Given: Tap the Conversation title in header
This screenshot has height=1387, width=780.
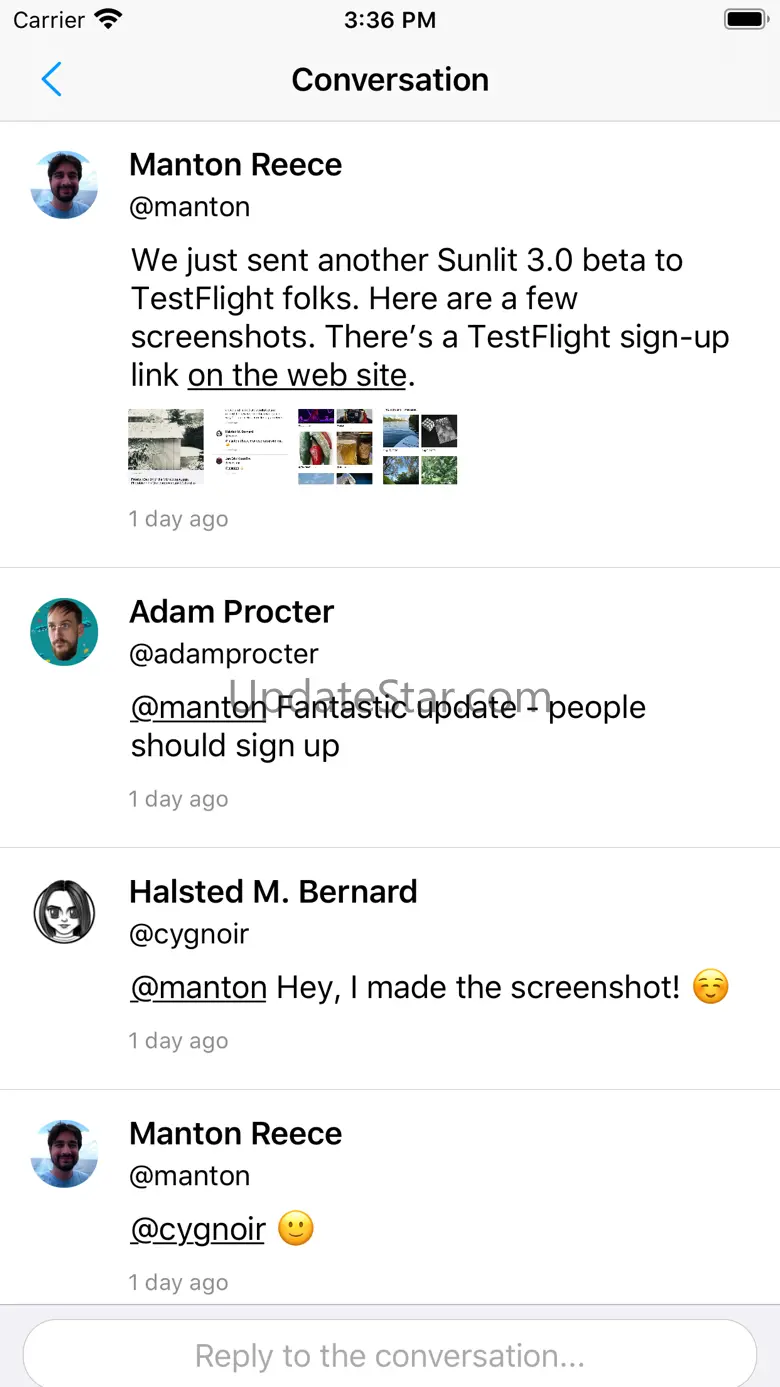Looking at the screenshot, I should (390, 79).
